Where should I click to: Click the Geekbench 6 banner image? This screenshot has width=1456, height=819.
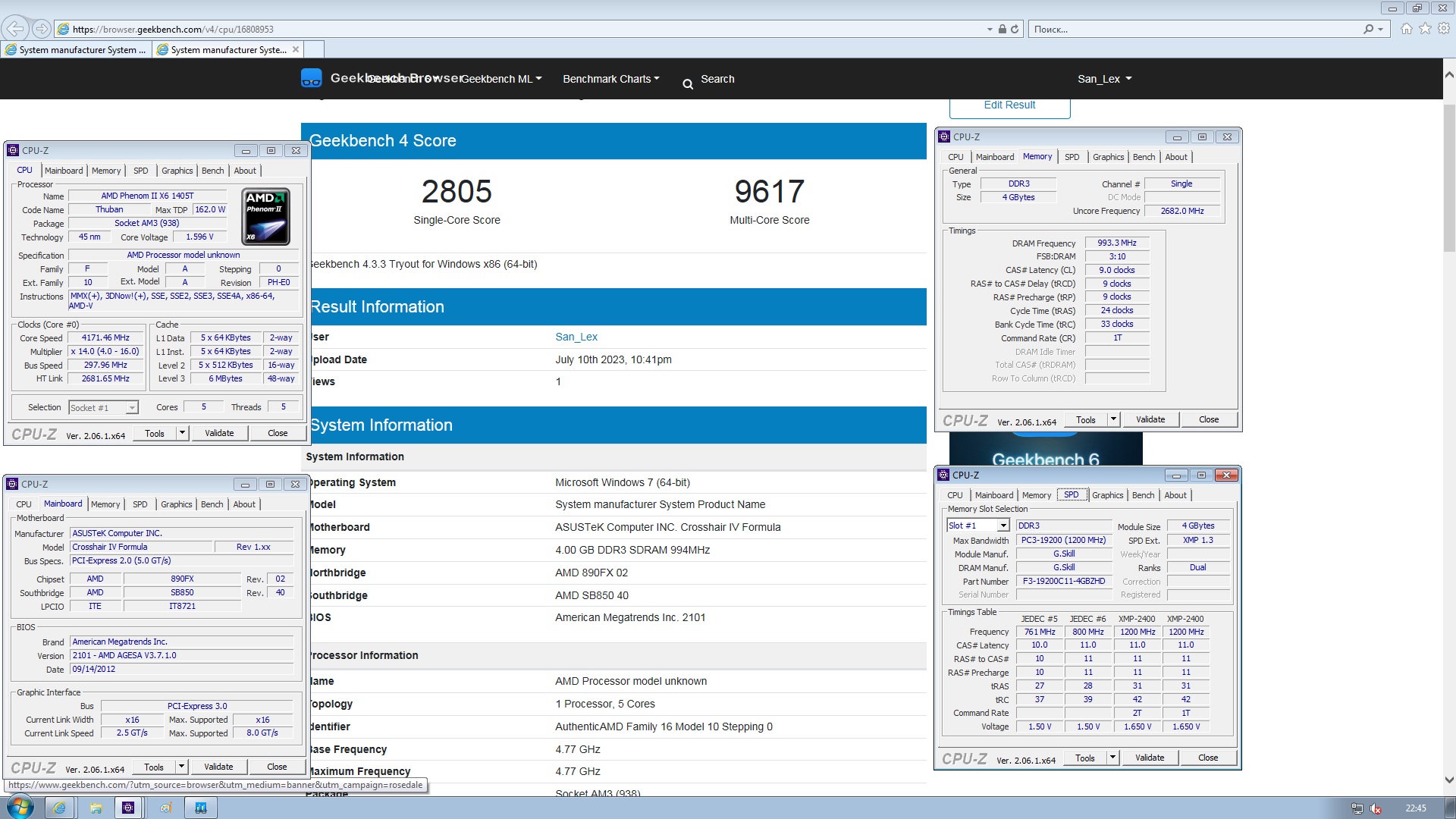[x=1046, y=449]
